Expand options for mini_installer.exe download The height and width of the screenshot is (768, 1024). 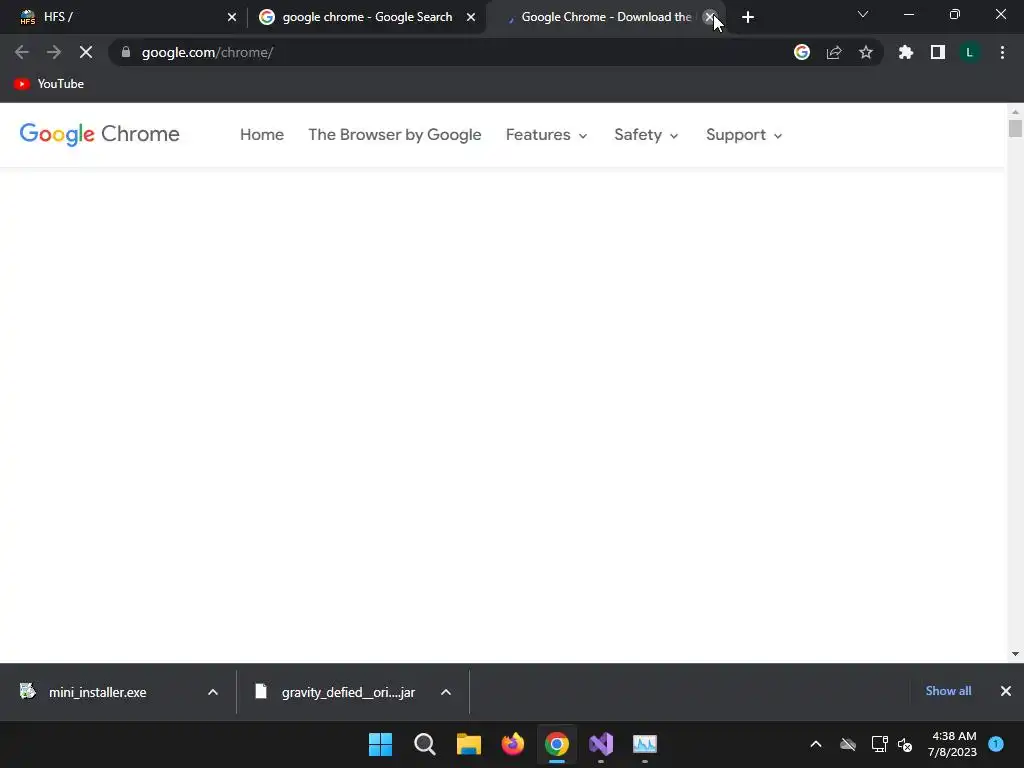(x=213, y=692)
